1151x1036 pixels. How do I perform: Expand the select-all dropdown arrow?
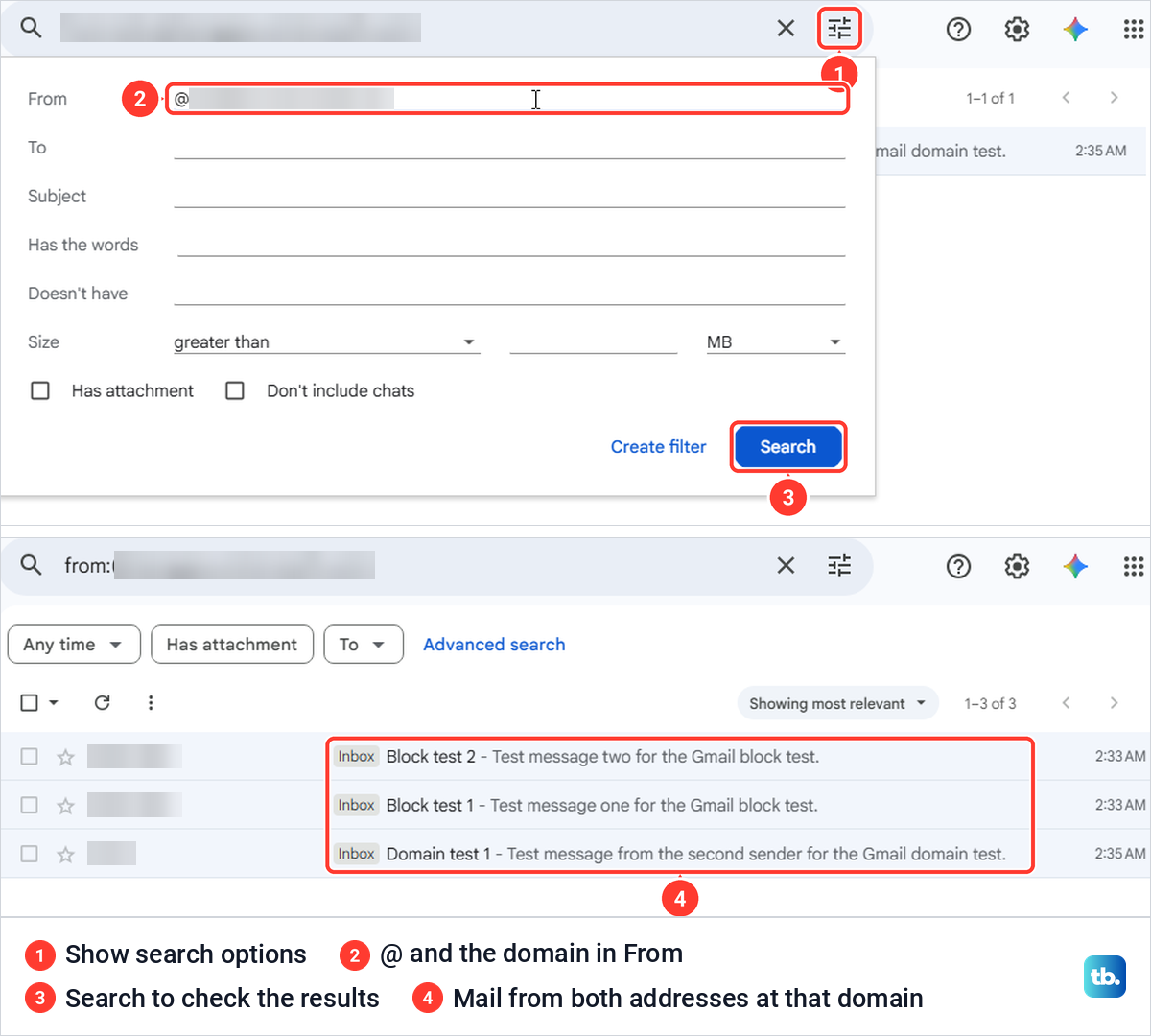[54, 703]
